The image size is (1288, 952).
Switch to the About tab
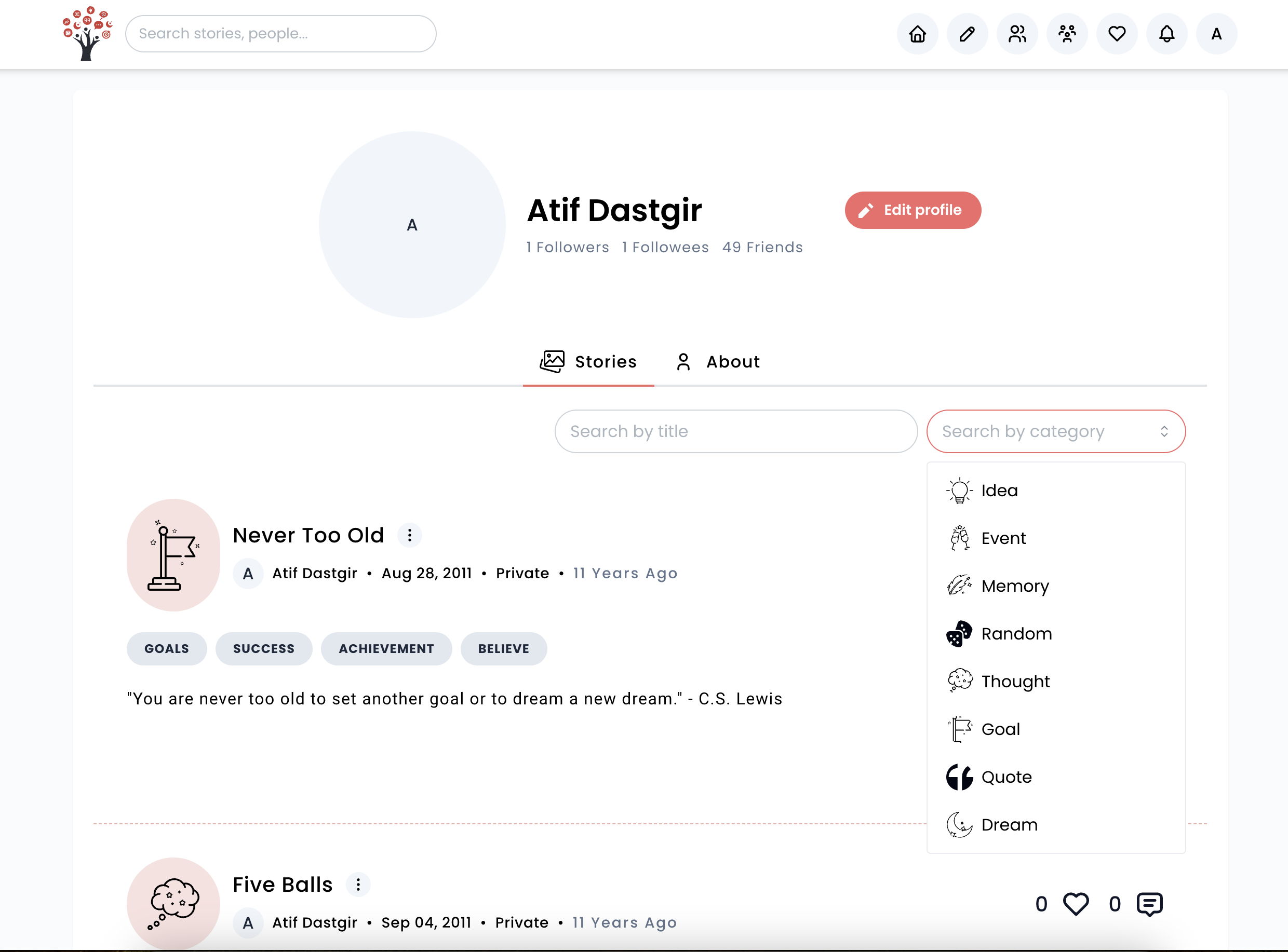point(718,362)
